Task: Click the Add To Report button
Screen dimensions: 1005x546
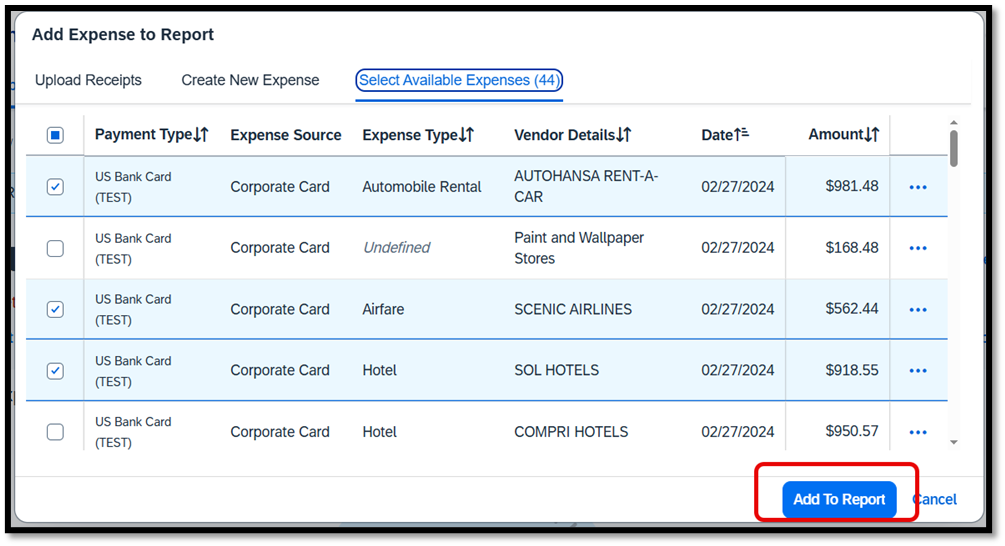Action: click(x=839, y=499)
